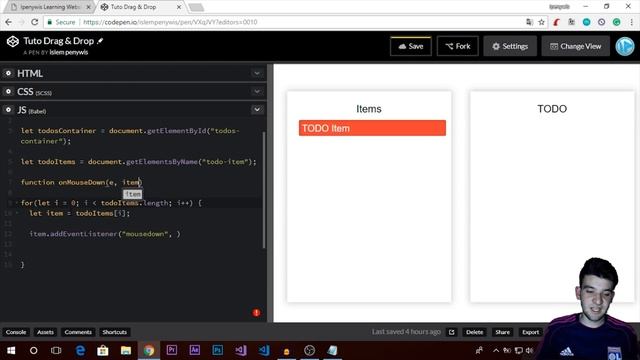Open Task View on the taskbar
The height and width of the screenshot is (360, 640).
click(56, 350)
